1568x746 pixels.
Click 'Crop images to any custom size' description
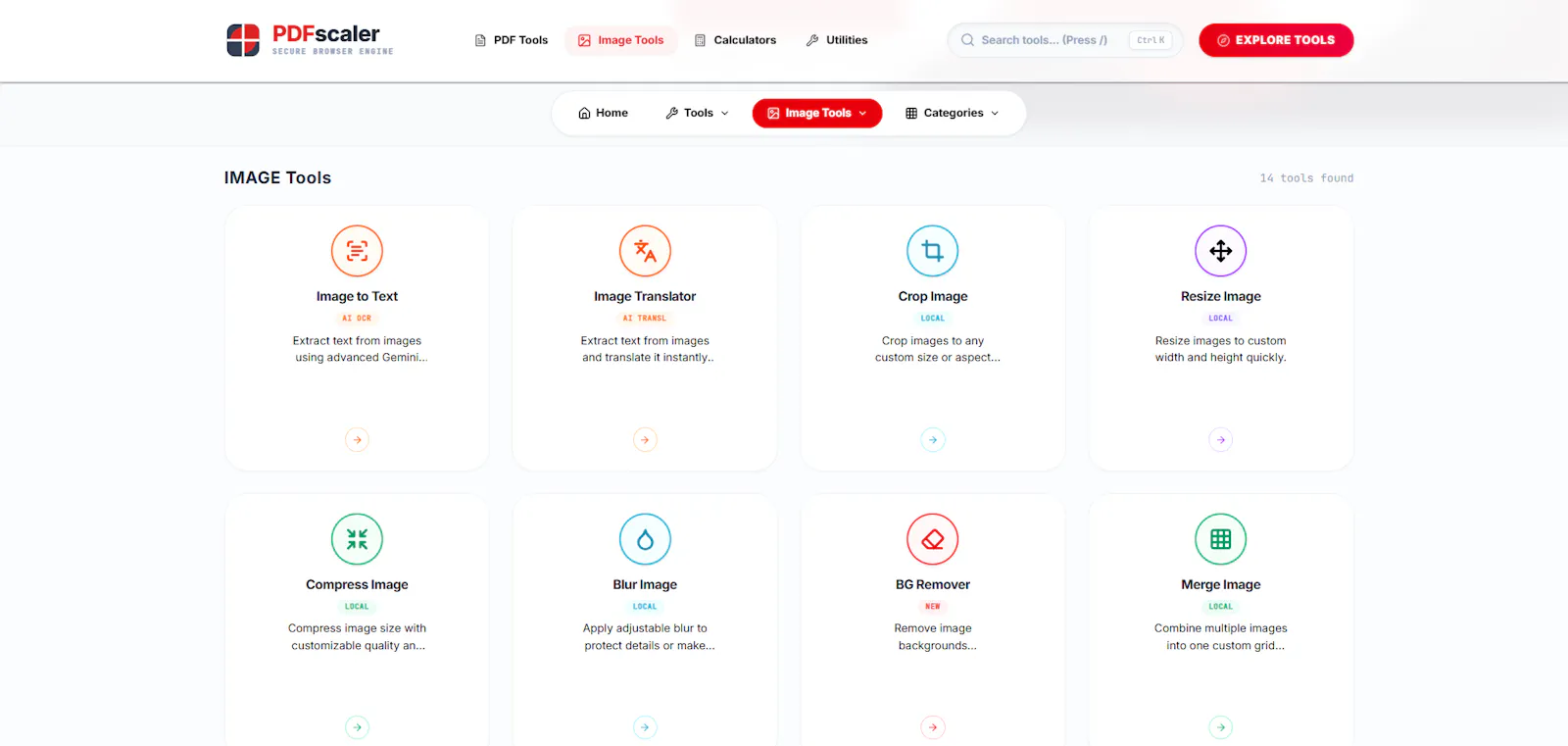click(x=936, y=349)
